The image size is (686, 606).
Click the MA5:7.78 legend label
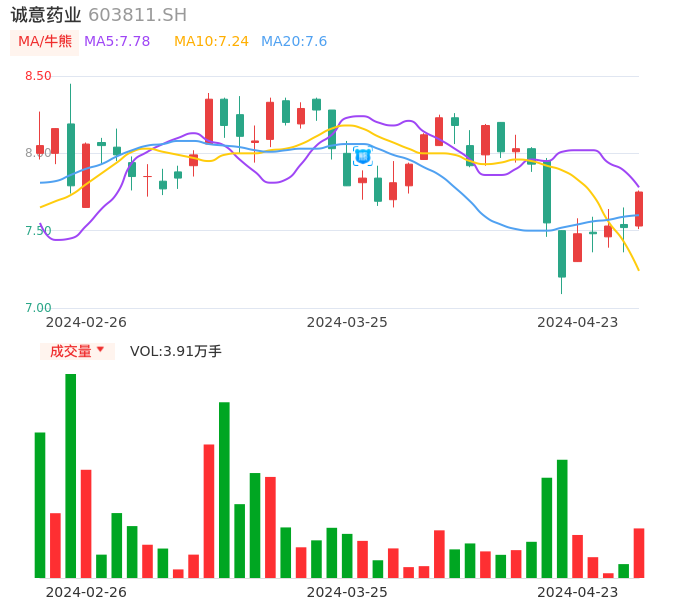coord(117,42)
